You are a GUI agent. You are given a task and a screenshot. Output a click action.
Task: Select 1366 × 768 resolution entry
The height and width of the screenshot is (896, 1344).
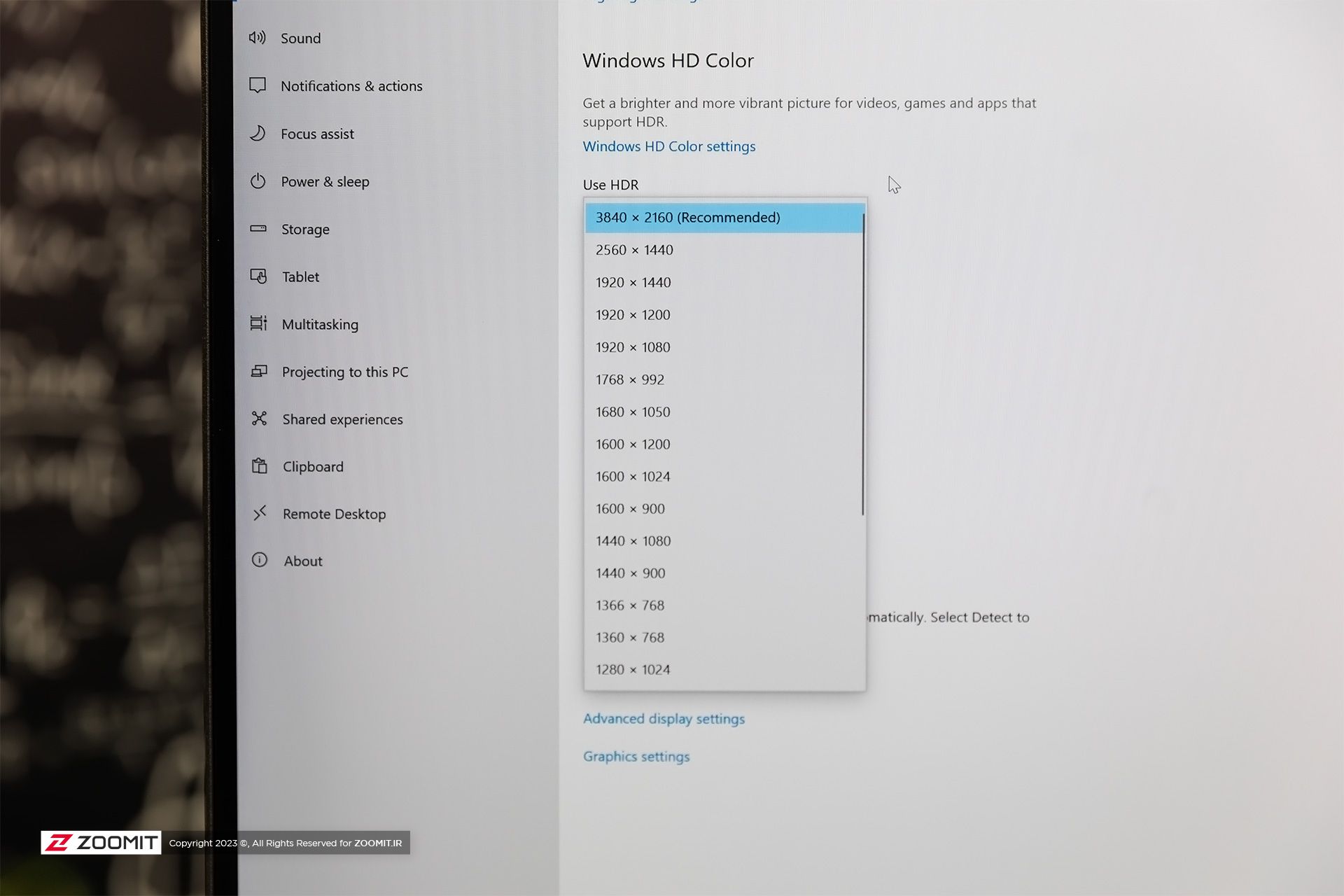click(x=630, y=605)
